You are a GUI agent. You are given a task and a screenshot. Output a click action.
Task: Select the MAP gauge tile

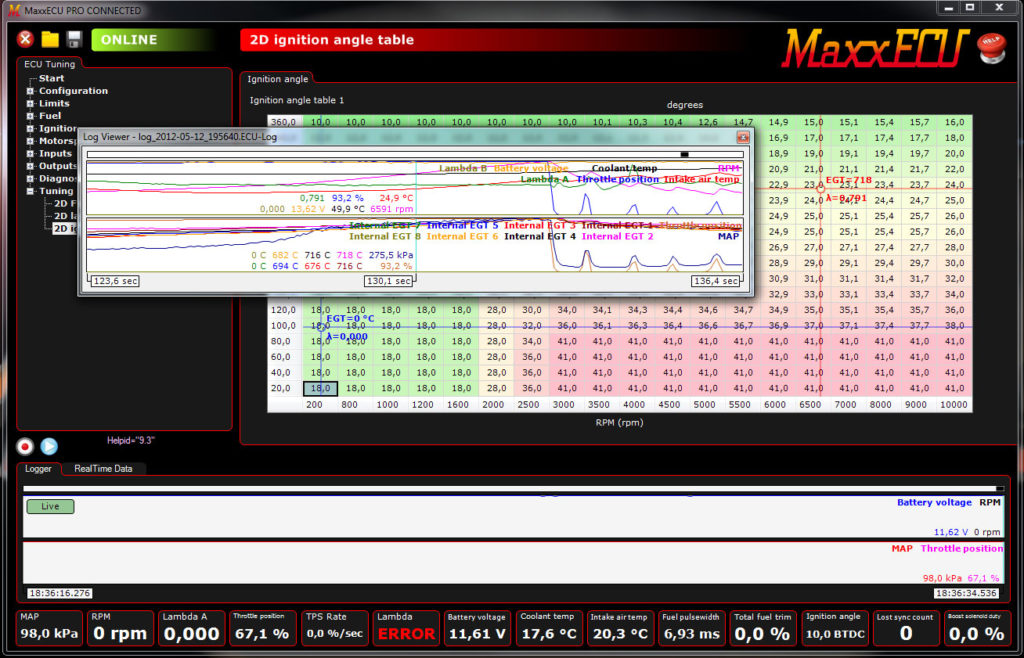pos(47,628)
